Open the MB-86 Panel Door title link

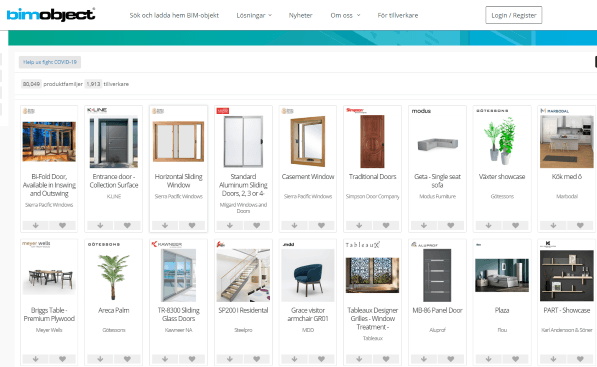[x=437, y=310]
